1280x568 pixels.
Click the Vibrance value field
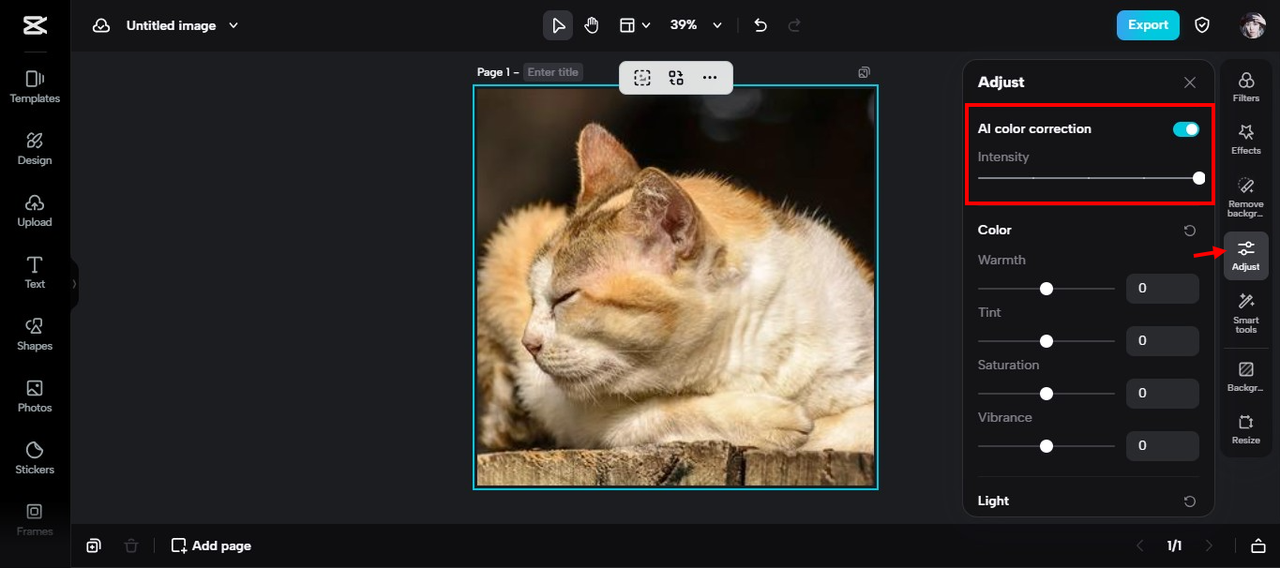click(x=1162, y=446)
